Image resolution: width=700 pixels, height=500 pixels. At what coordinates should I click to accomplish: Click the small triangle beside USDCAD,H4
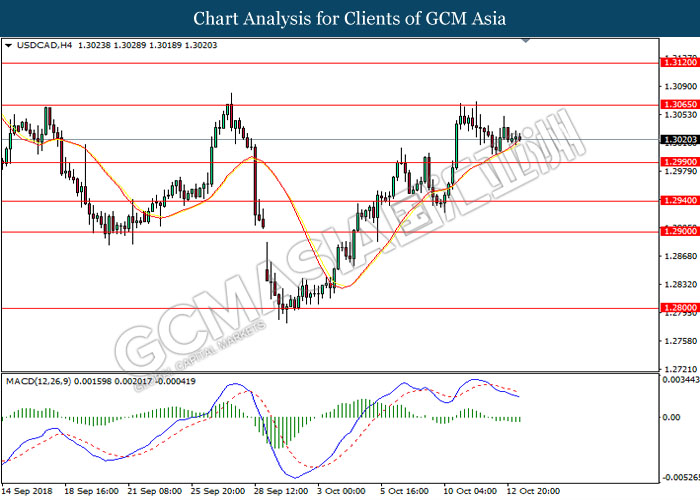(8, 45)
